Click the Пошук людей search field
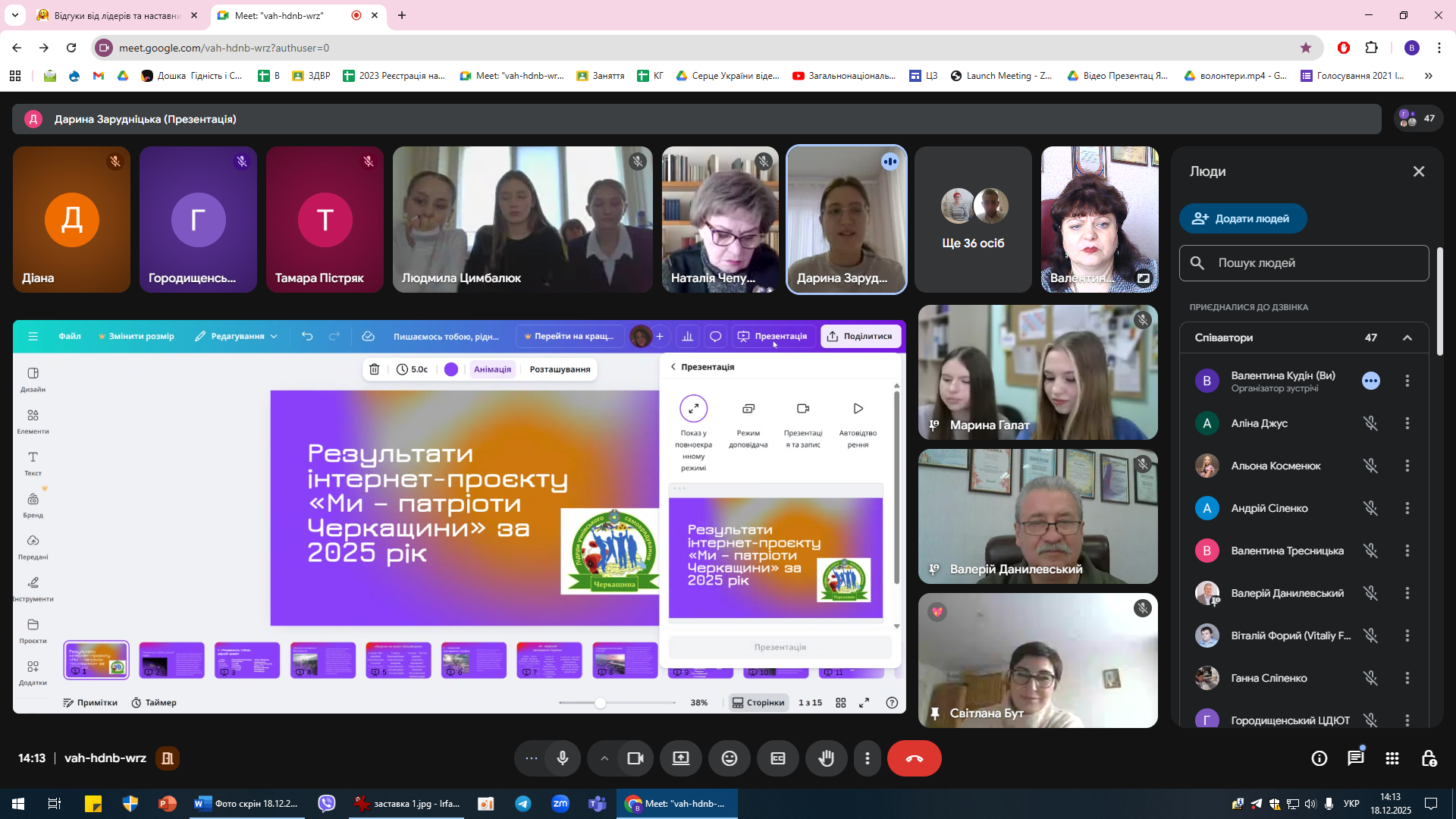 coord(1304,263)
